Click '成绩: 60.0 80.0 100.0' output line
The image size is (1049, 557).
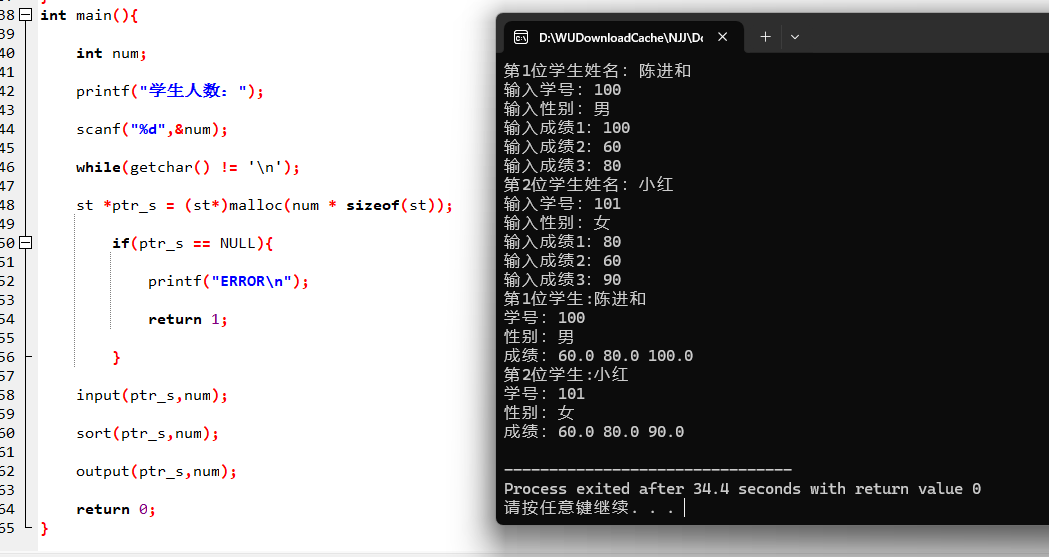[599, 356]
